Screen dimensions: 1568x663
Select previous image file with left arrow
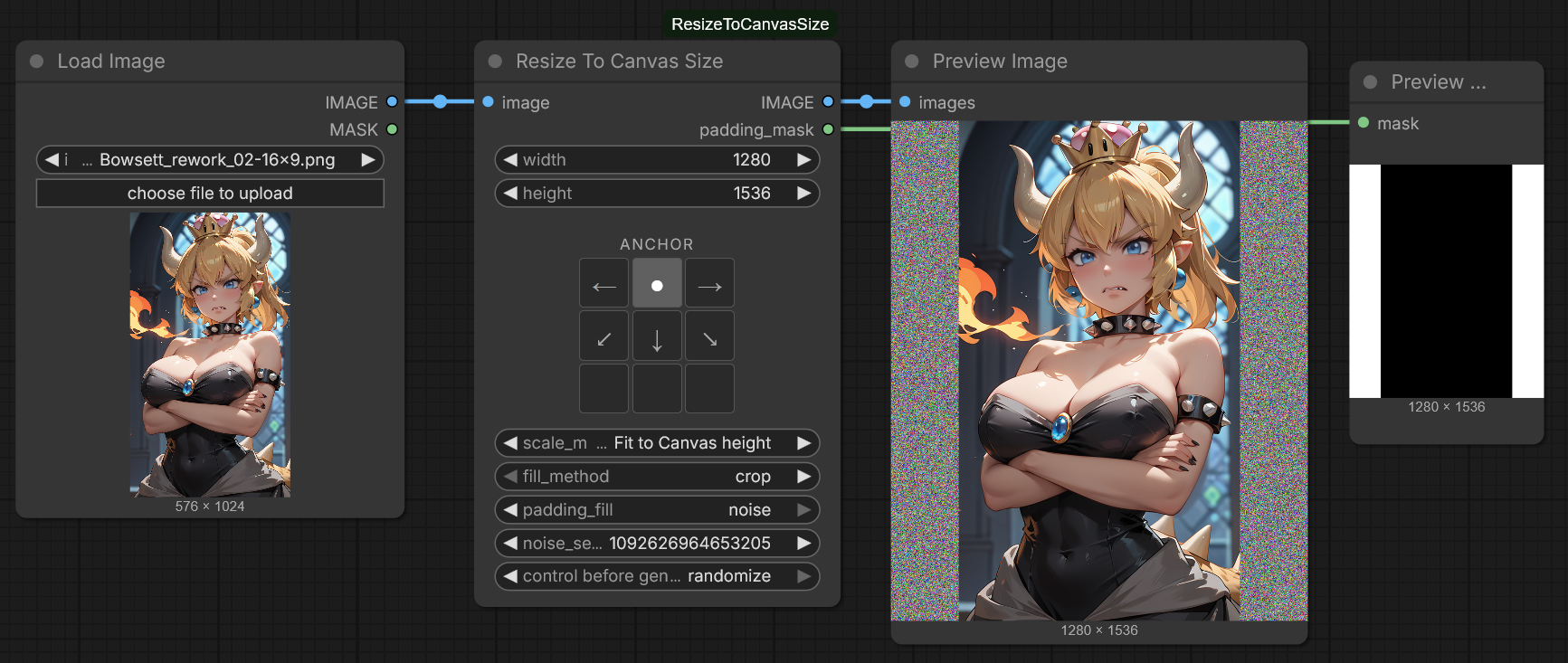pos(52,160)
